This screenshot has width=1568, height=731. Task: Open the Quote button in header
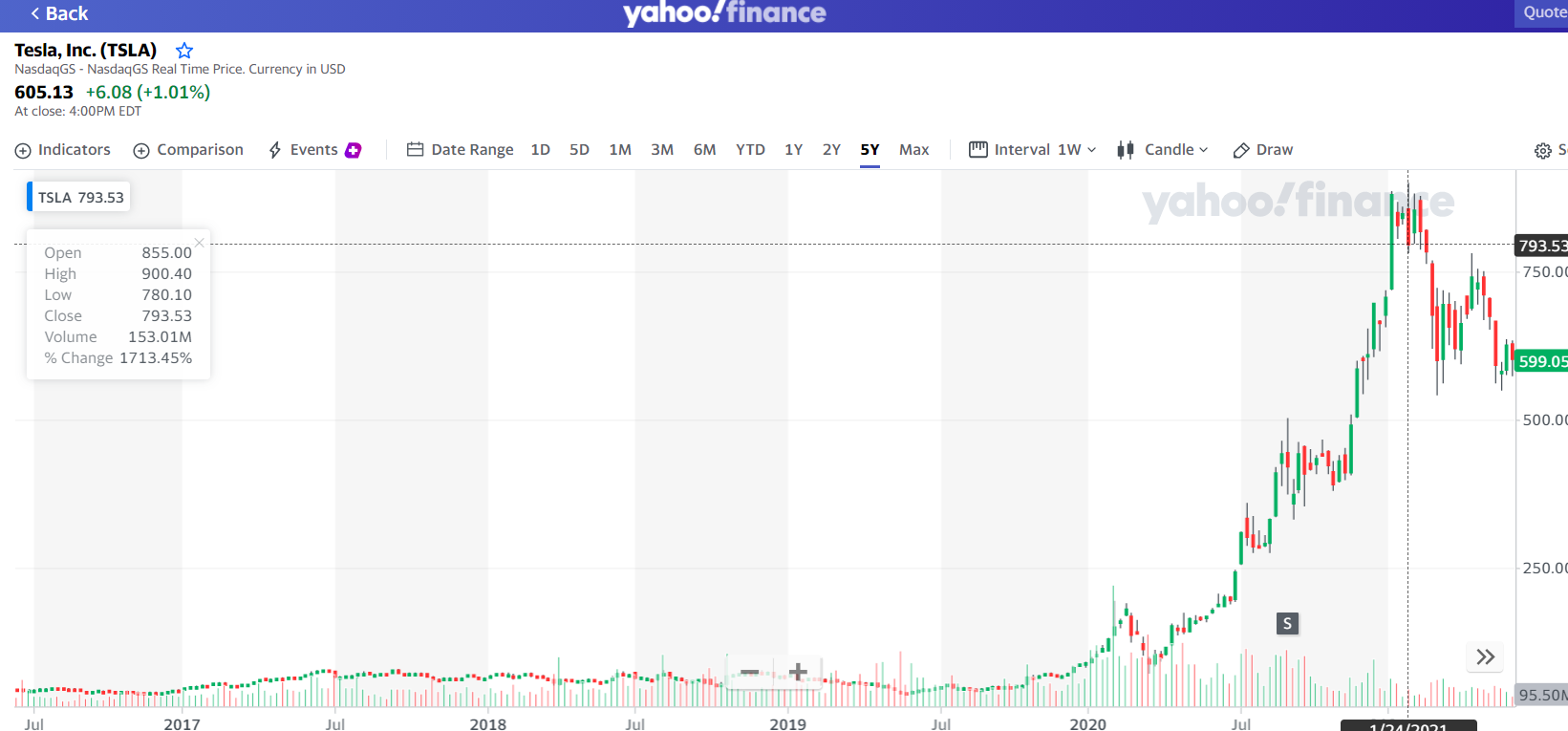pos(1542,12)
